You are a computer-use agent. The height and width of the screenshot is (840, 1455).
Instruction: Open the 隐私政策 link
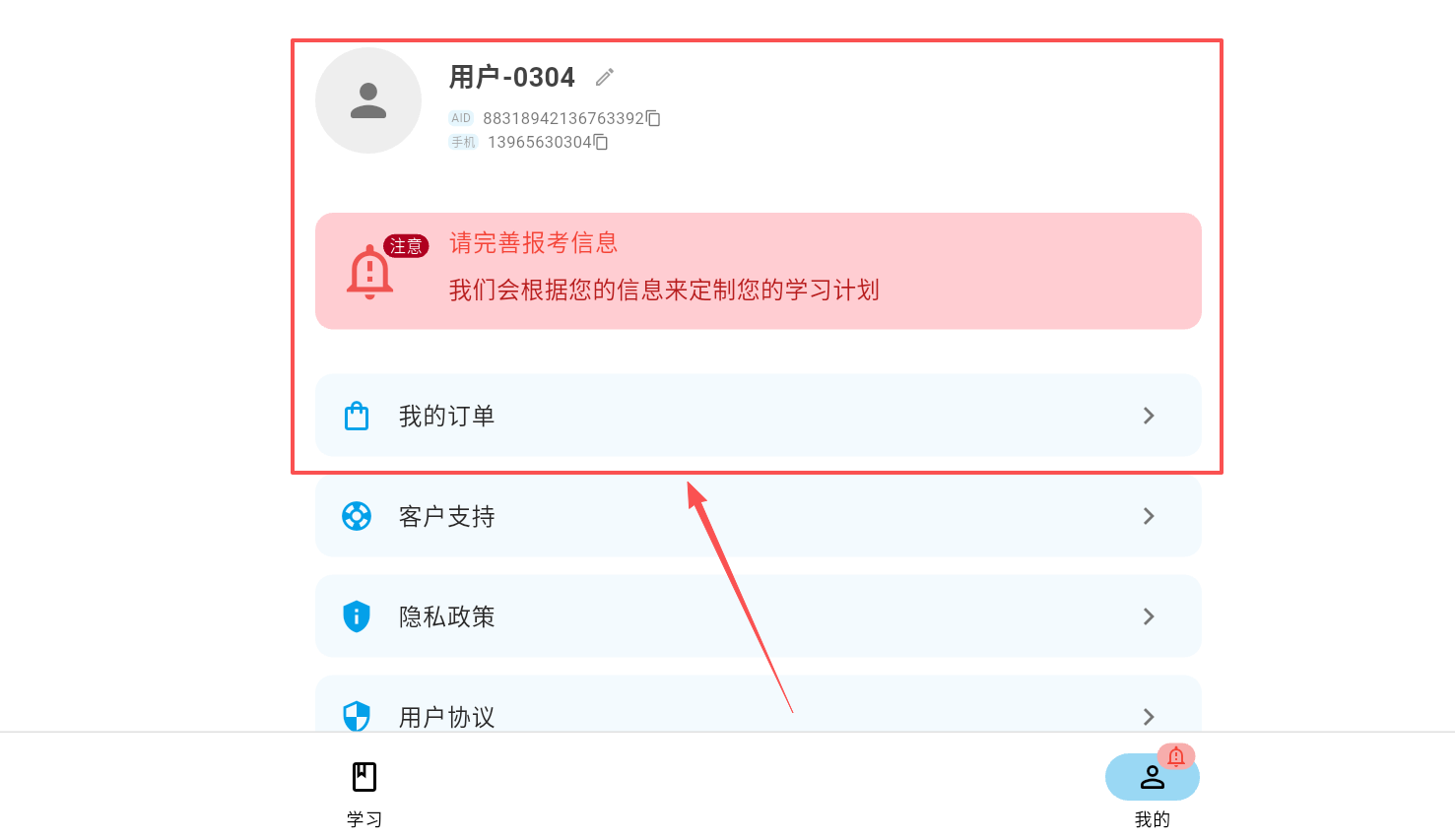pyautogui.click(x=759, y=616)
